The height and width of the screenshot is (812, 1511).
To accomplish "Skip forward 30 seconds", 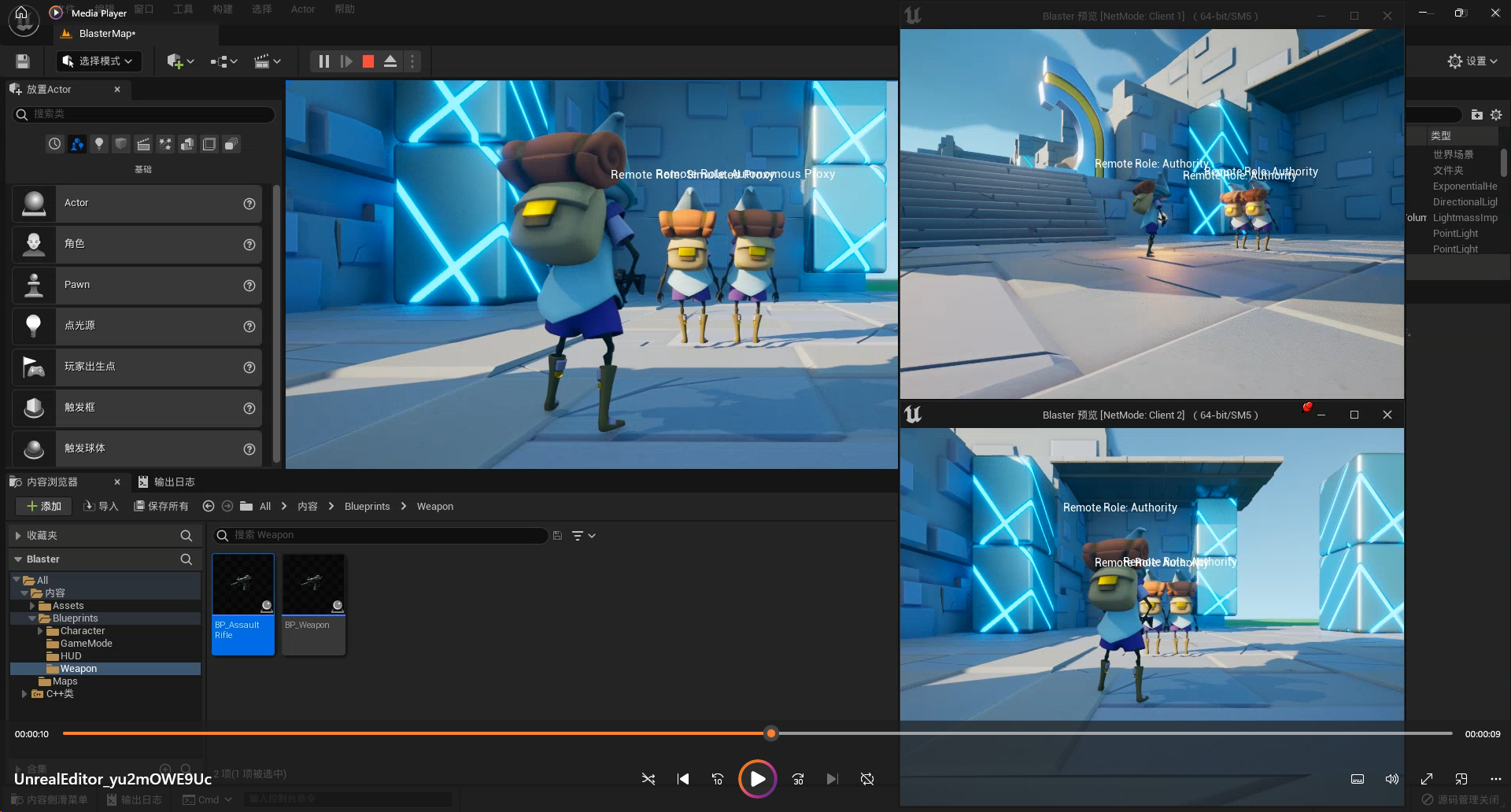I will (x=798, y=779).
